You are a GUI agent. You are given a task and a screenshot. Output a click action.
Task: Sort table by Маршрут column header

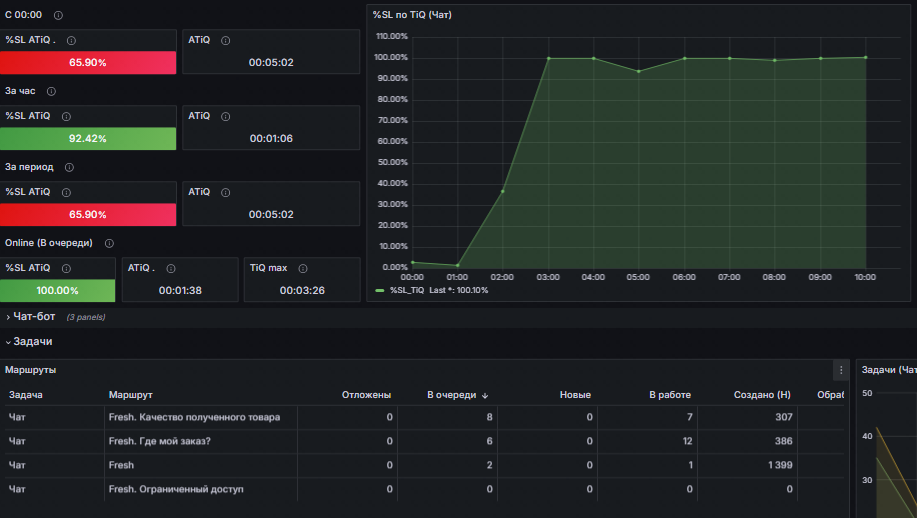pos(130,395)
